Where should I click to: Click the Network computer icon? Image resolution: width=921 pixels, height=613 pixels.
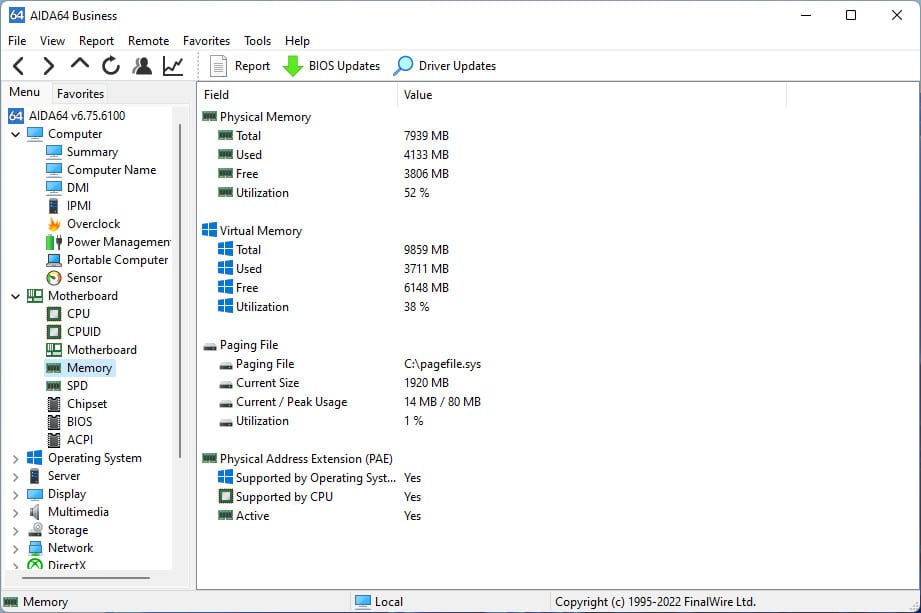35,548
